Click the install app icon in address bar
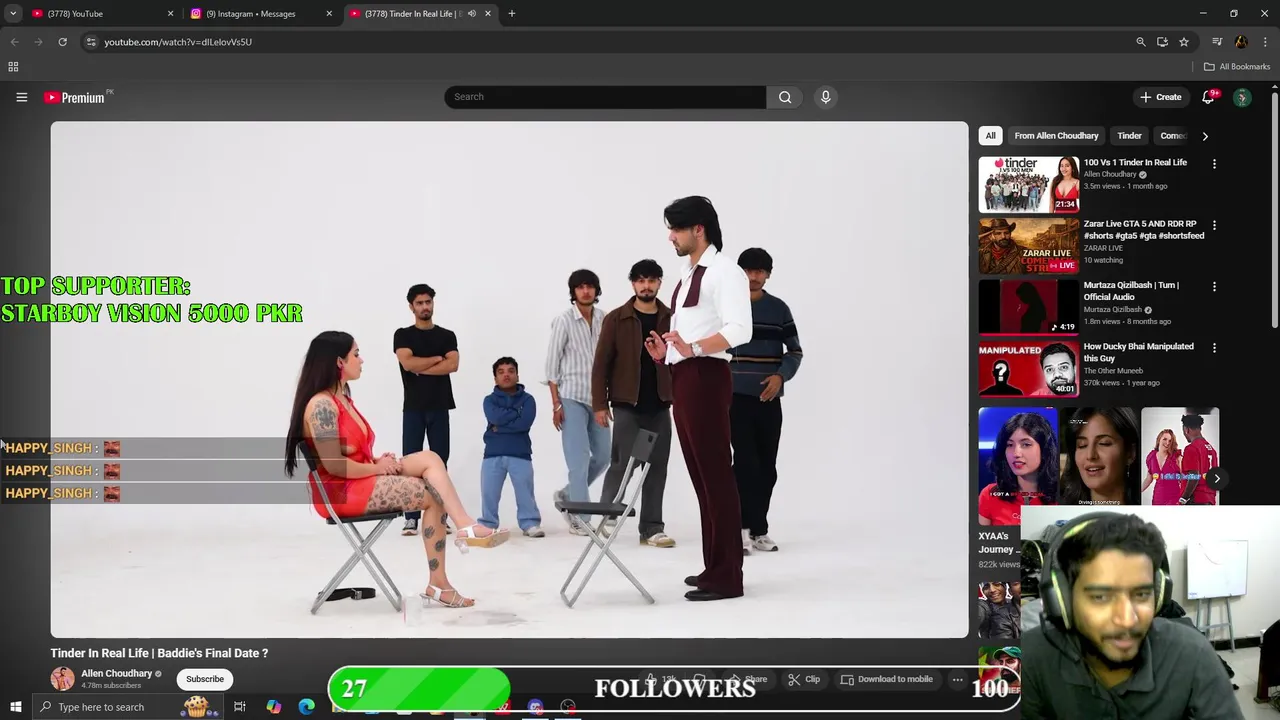The width and height of the screenshot is (1280, 720). coord(1162,42)
